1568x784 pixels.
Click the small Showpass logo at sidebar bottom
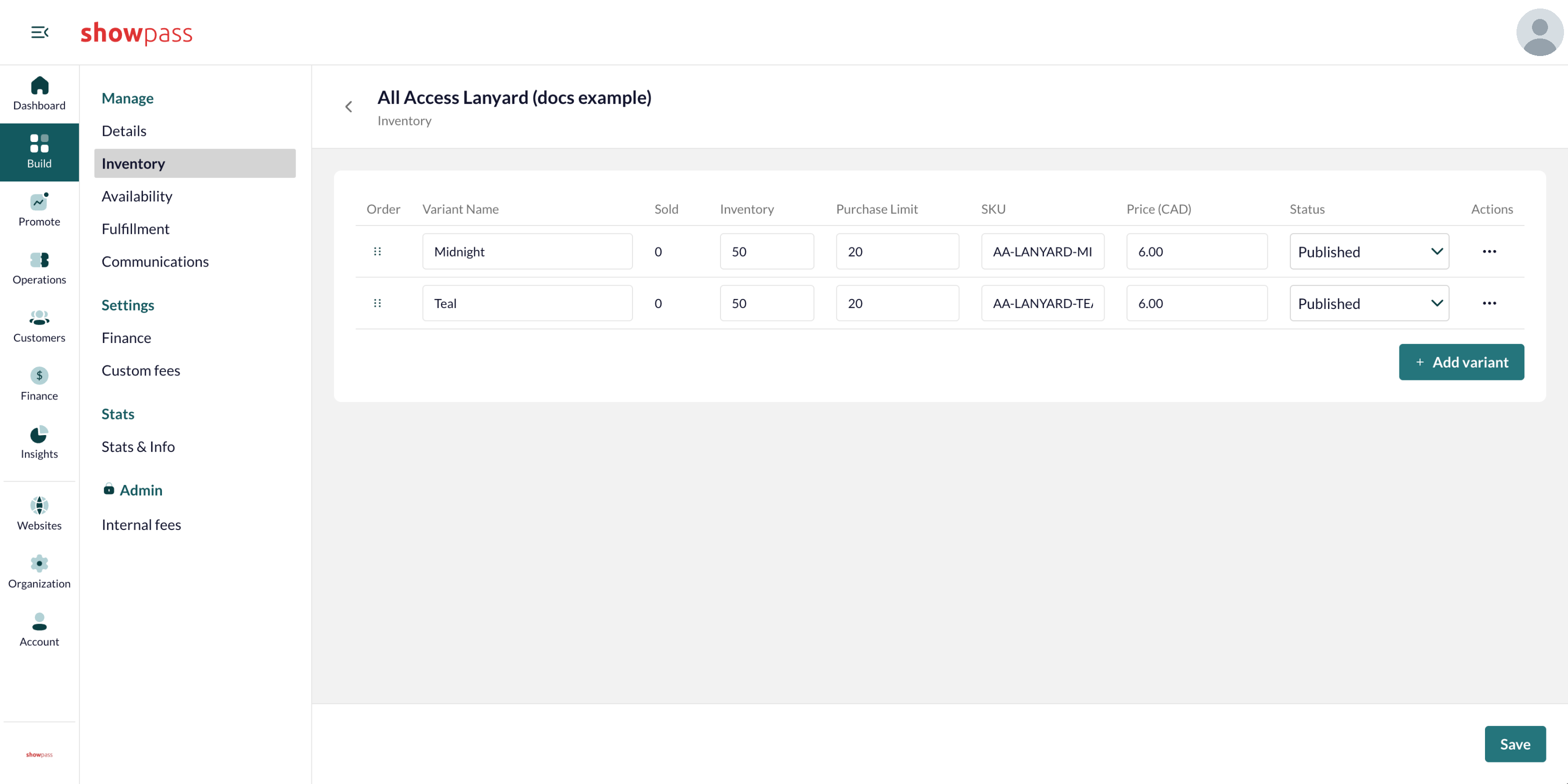click(x=39, y=755)
